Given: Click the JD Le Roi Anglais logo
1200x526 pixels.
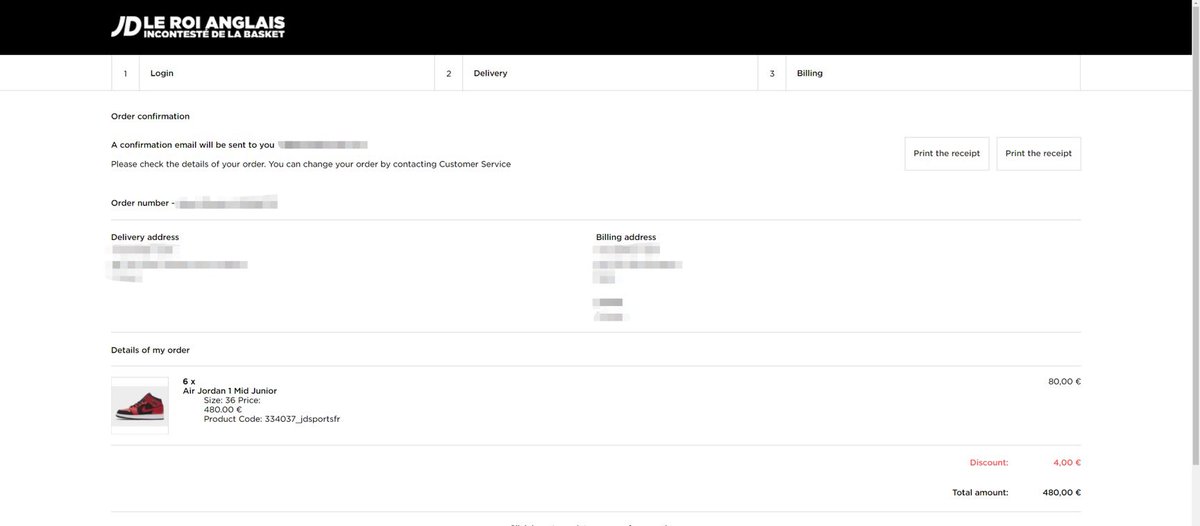Looking at the screenshot, I should coord(197,27).
